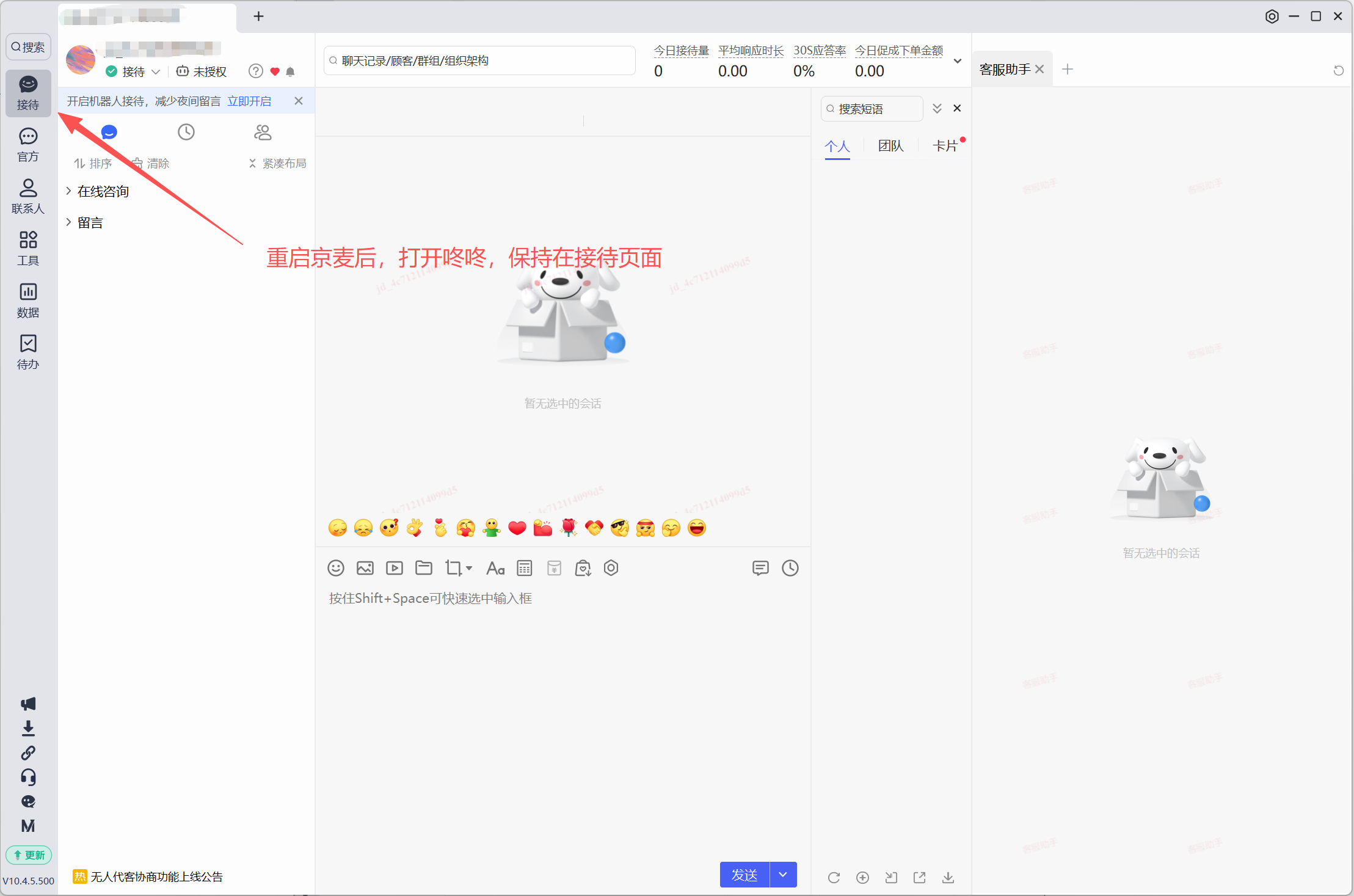Click the 搜索短语 search field
This screenshot has height=896, width=1354.
click(872, 109)
